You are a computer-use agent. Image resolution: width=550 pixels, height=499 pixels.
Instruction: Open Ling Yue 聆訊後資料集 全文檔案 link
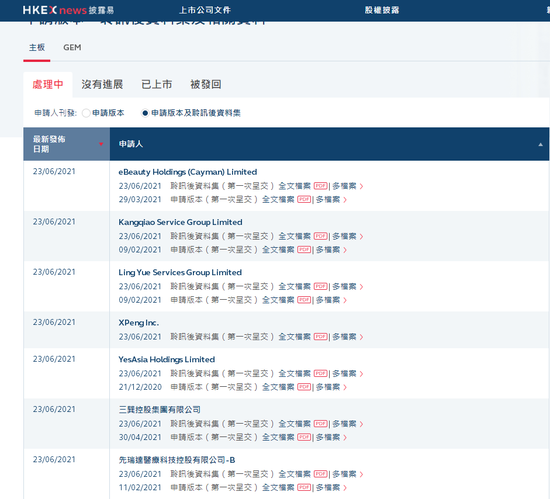(x=295, y=286)
